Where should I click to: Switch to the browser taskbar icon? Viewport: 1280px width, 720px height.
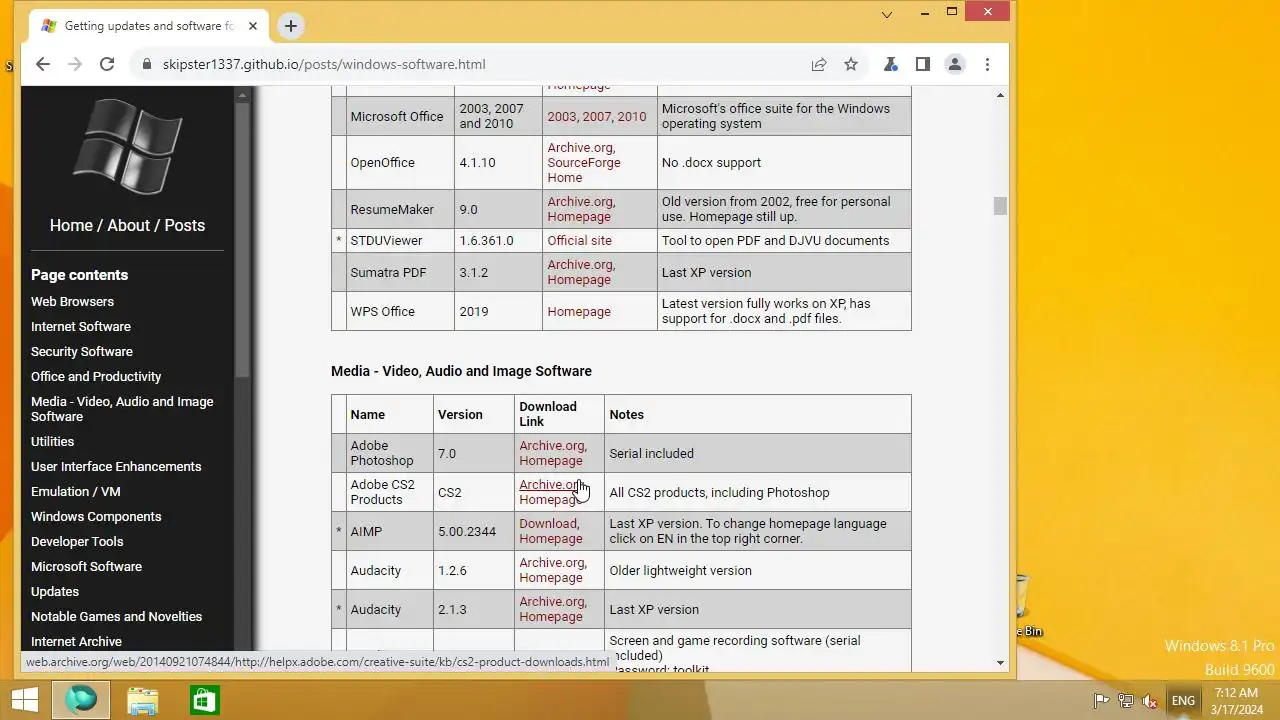click(x=81, y=700)
